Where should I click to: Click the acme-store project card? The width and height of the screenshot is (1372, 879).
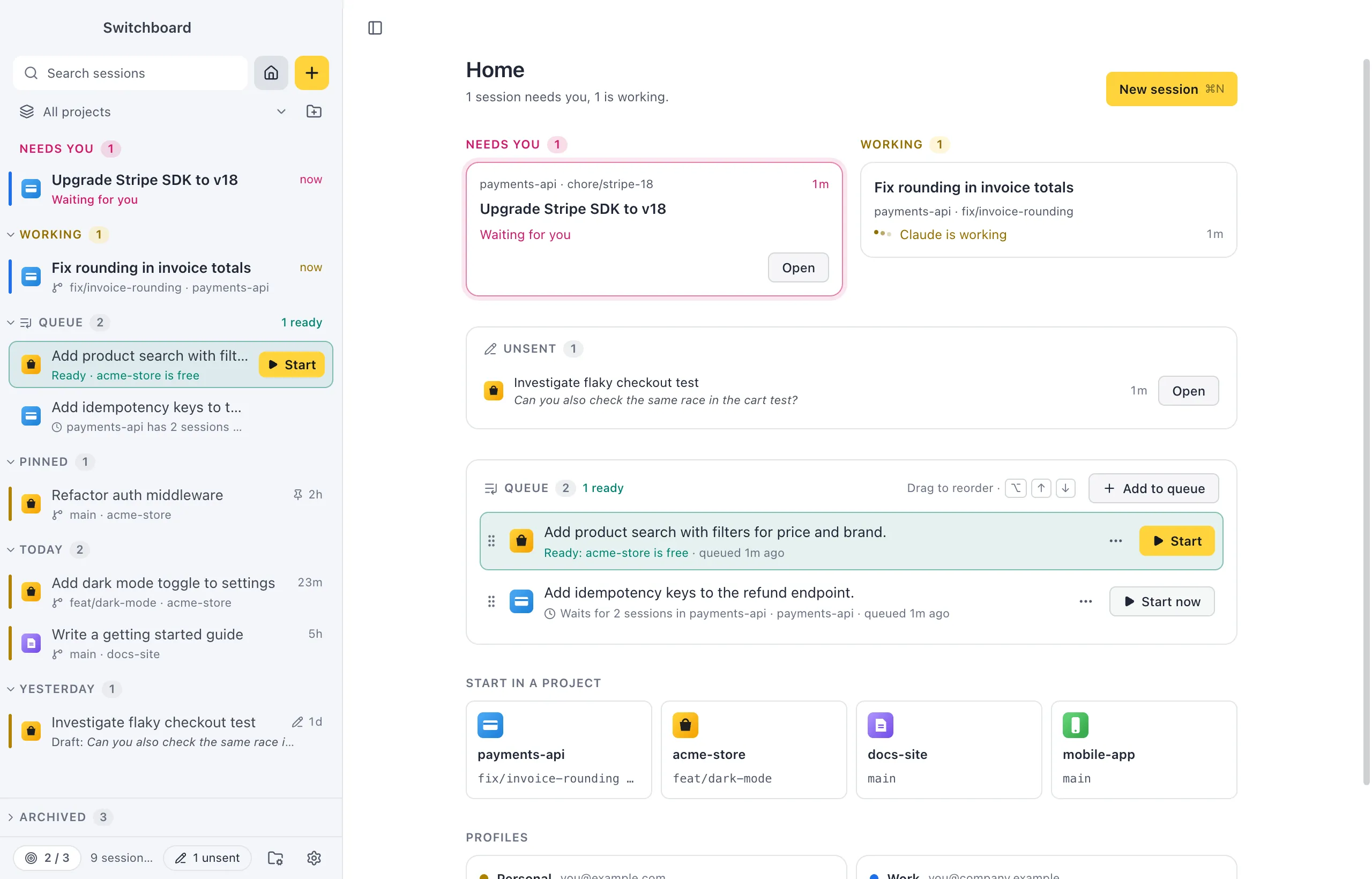pos(754,749)
